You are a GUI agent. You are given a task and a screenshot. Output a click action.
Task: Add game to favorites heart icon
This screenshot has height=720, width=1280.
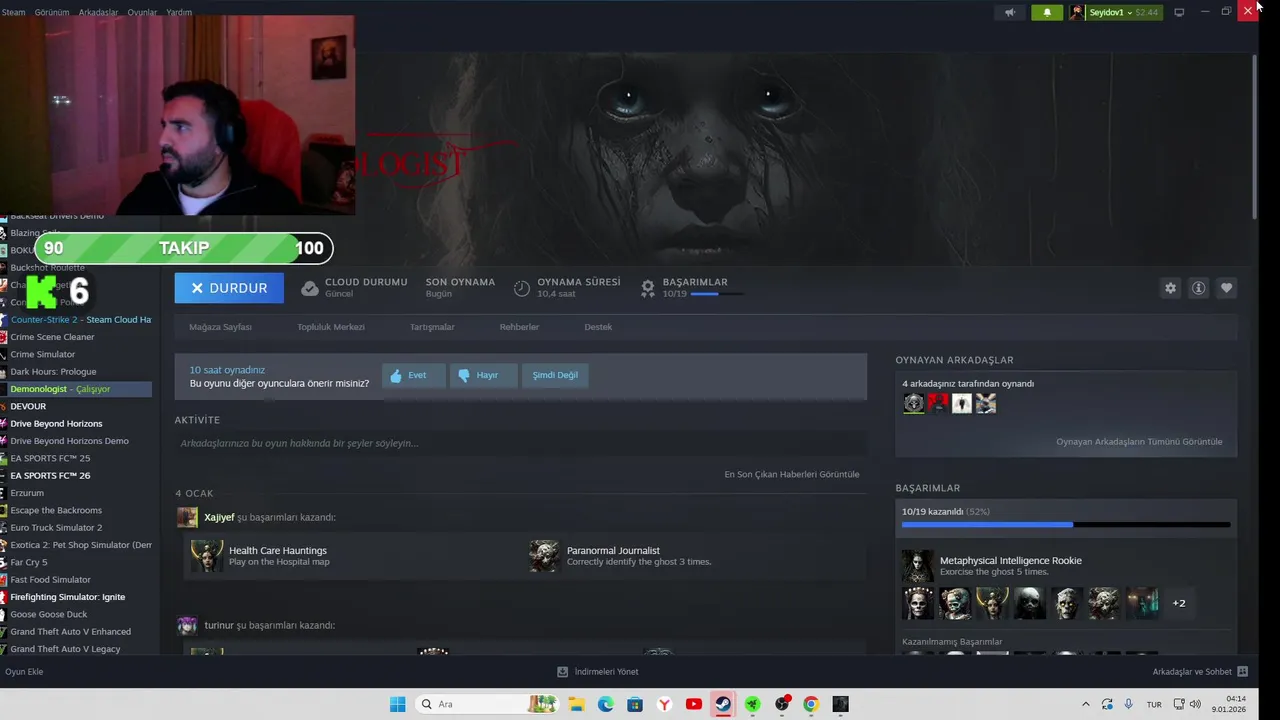point(1226,288)
